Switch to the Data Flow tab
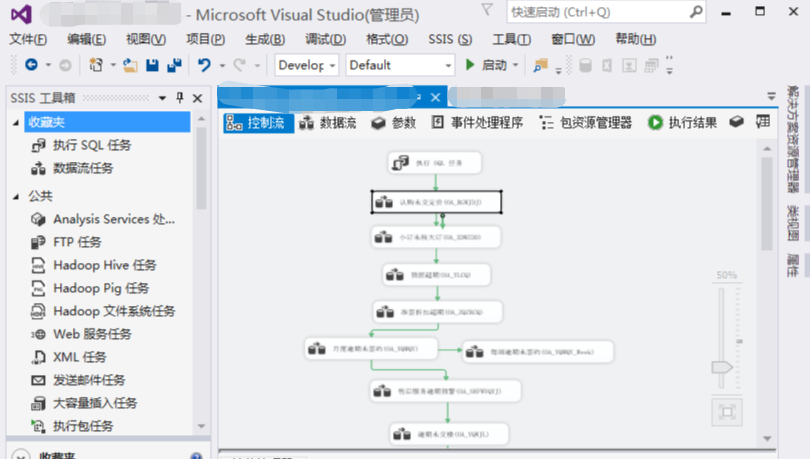This screenshot has width=810, height=459. pyautogui.click(x=328, y=123)
